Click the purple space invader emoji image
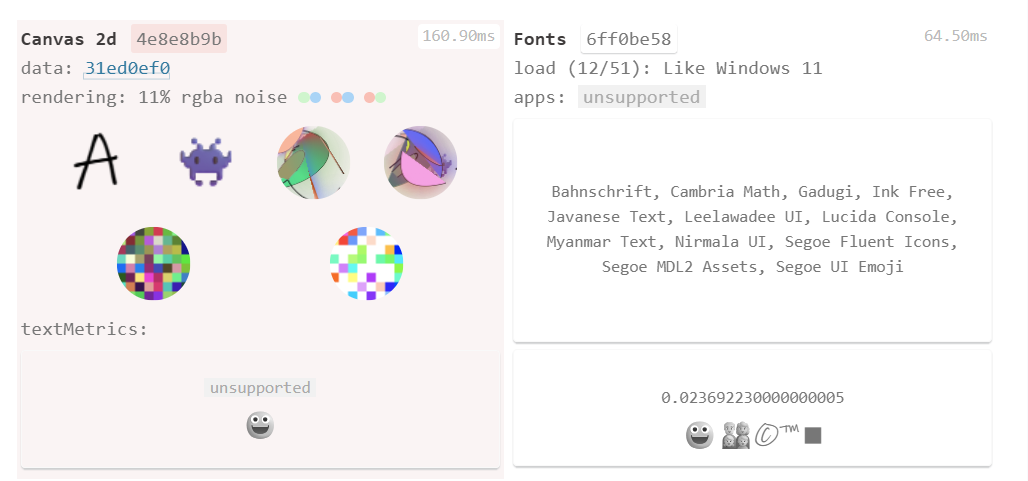The image size is (1028, 481). tap(205, 162)
